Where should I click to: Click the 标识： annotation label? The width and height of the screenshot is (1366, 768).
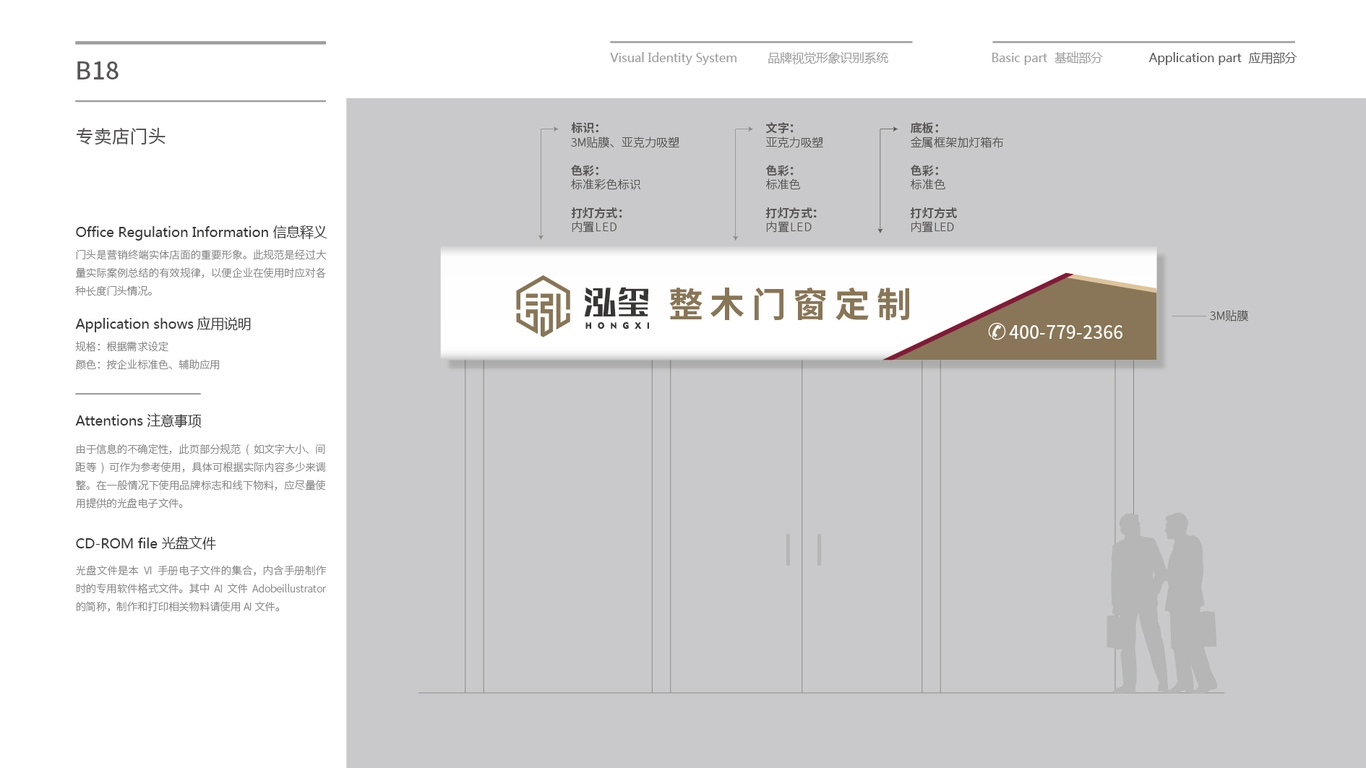585,128
